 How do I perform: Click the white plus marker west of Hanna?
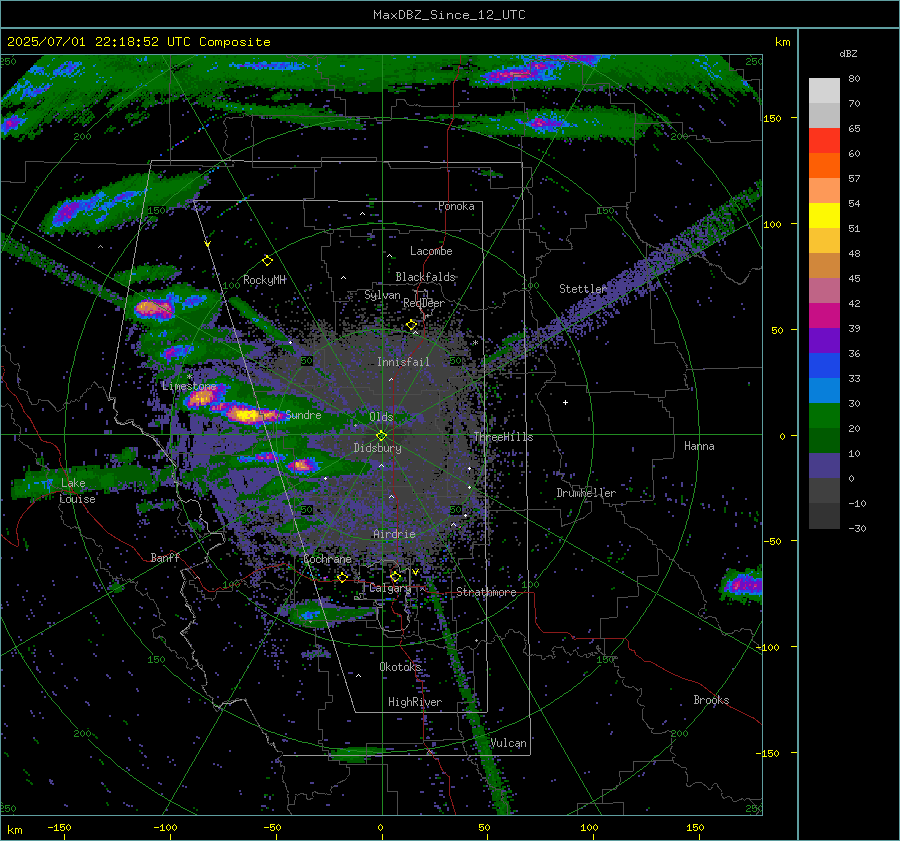565,402
